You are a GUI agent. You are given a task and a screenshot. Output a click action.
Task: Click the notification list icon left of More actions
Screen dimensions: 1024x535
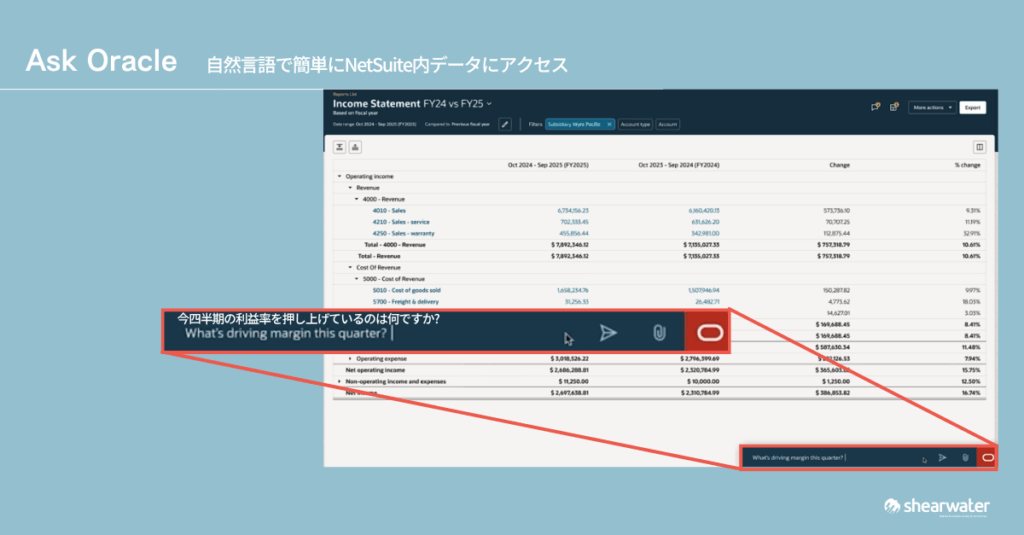[x=894, y=107]
